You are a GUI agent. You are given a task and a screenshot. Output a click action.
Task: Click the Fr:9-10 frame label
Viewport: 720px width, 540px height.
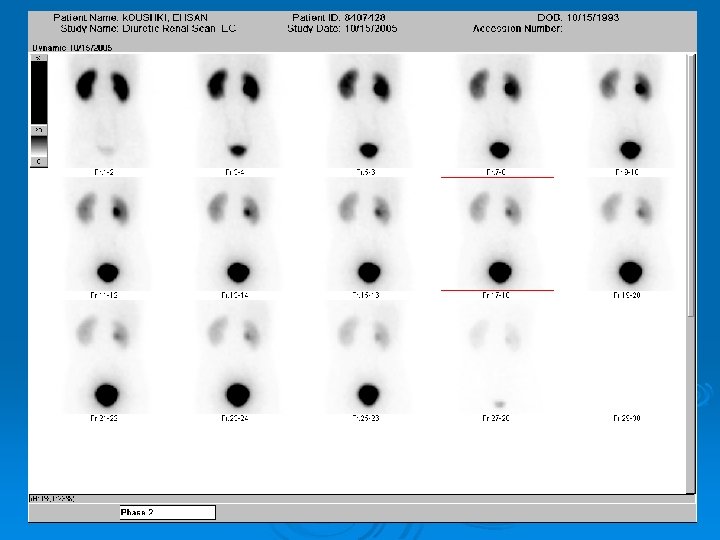click(627, 172)
